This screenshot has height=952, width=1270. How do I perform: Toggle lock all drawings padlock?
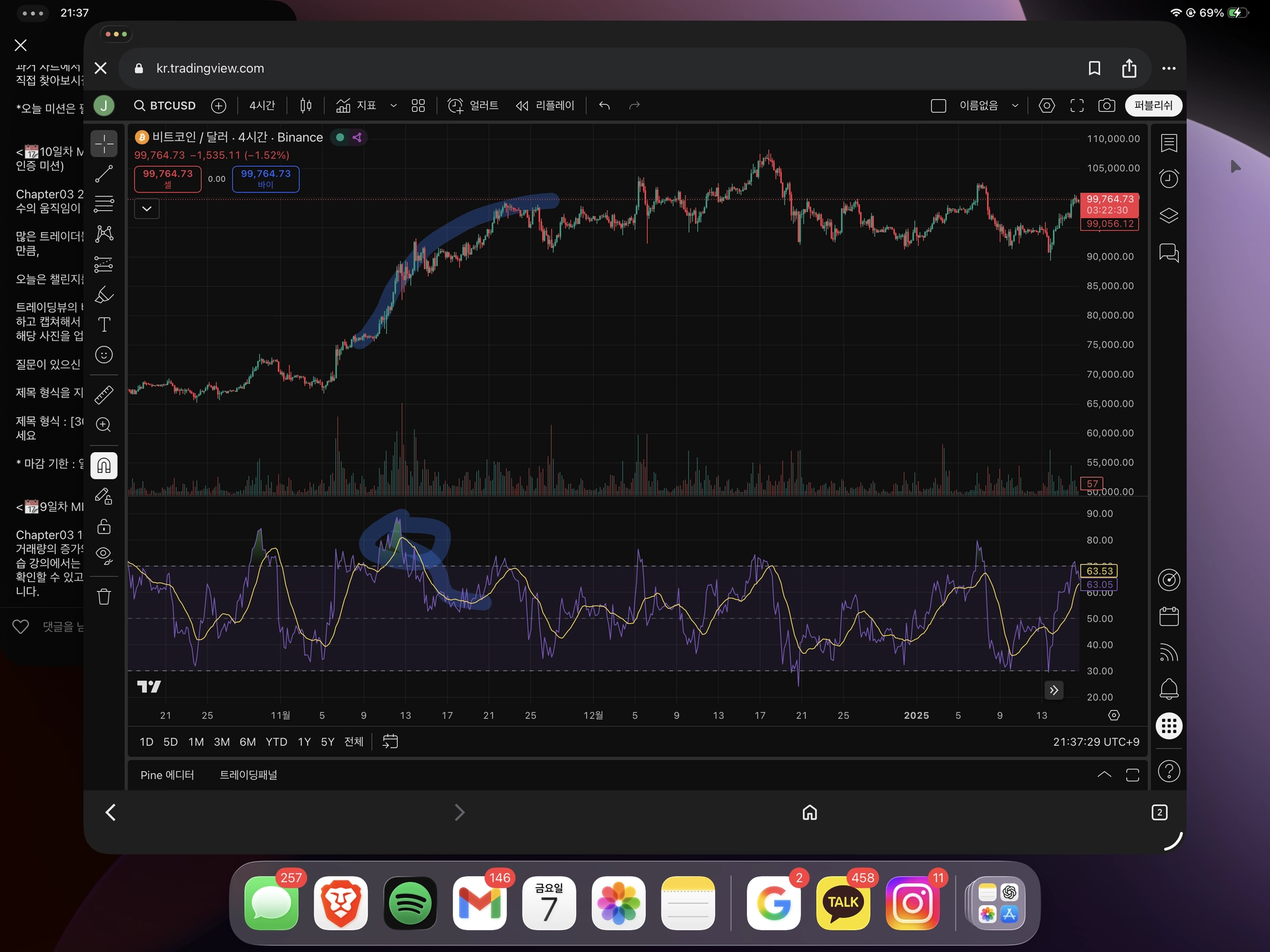point(104,527)
